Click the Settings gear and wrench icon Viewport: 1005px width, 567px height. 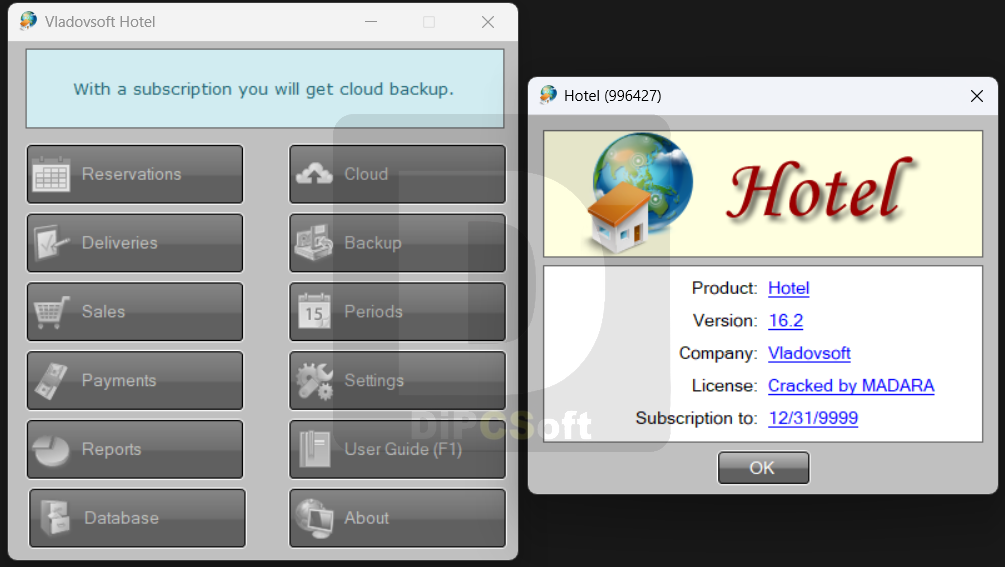[x=314, y=381]
